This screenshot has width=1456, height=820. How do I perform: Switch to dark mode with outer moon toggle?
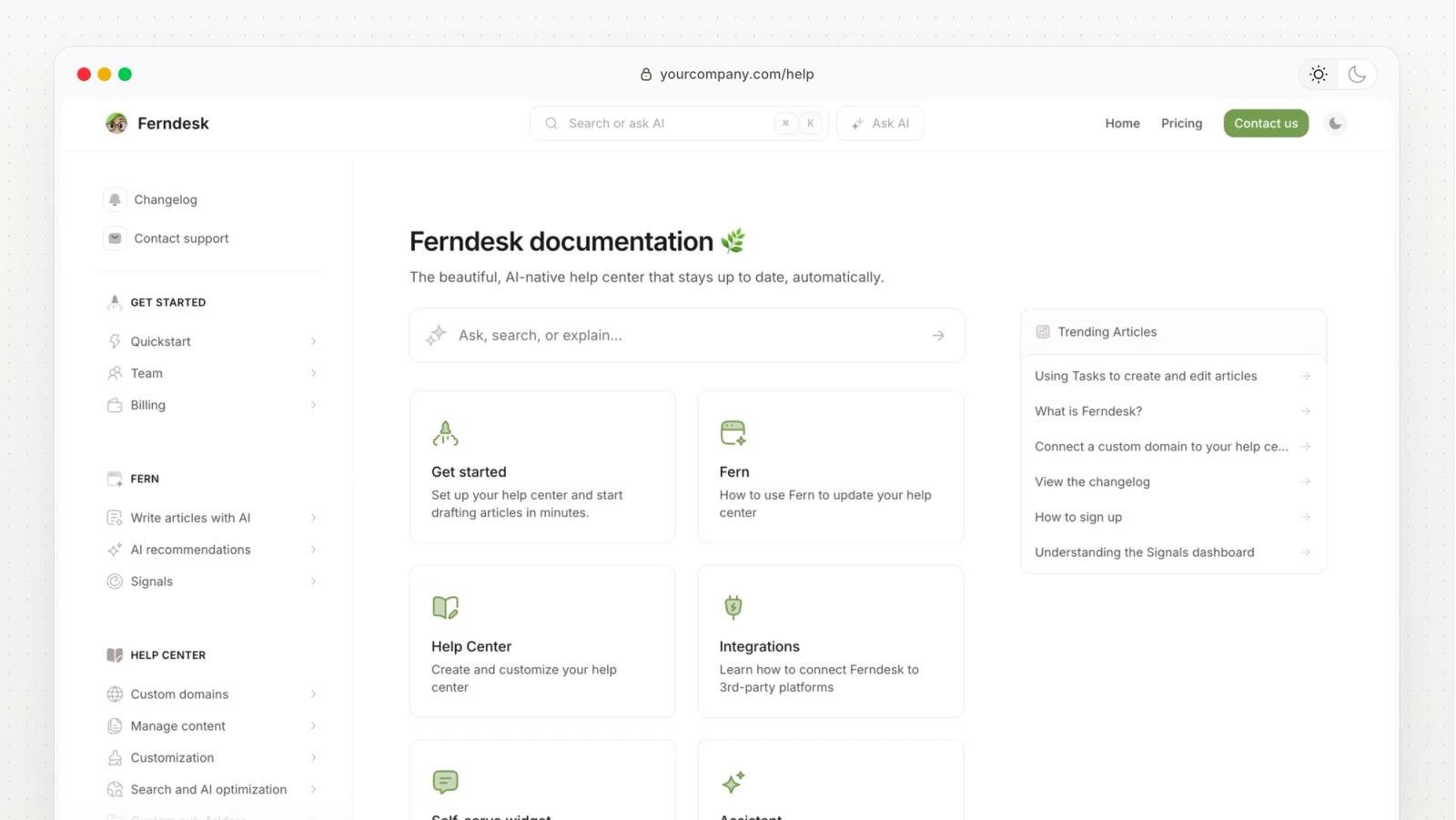[1357, 75]
